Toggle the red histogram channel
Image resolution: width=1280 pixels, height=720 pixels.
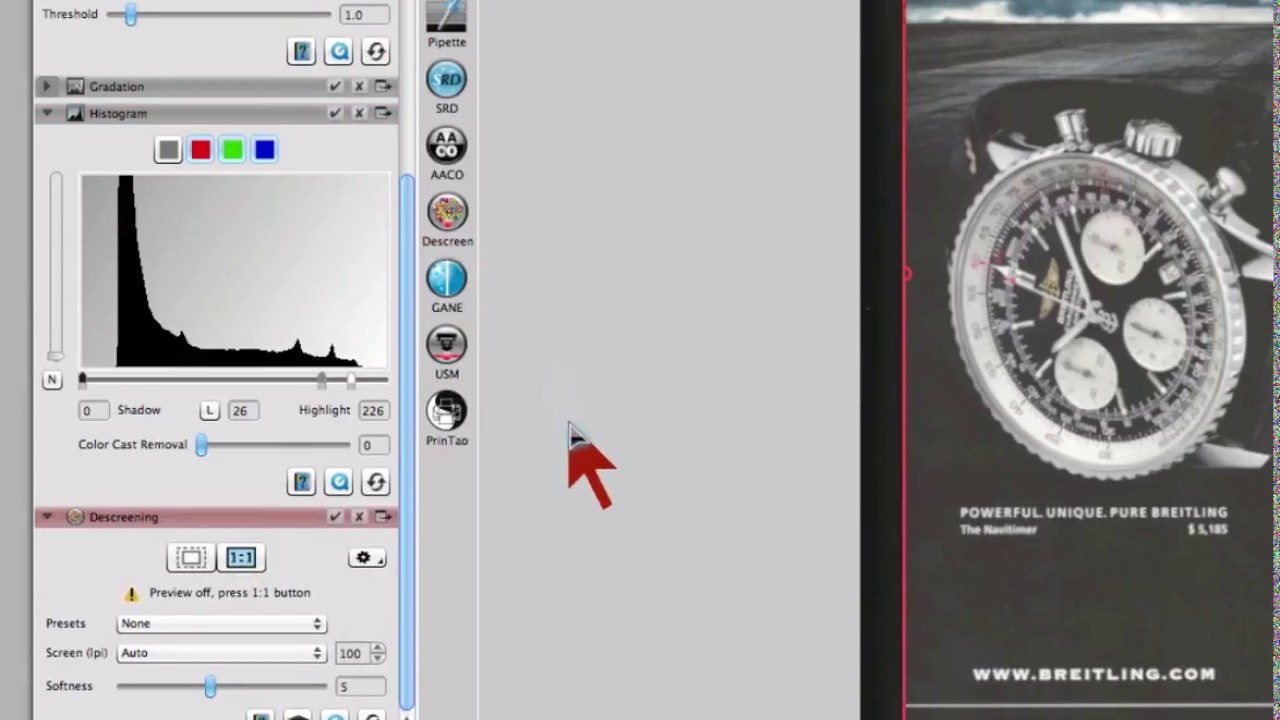(200, 150)
